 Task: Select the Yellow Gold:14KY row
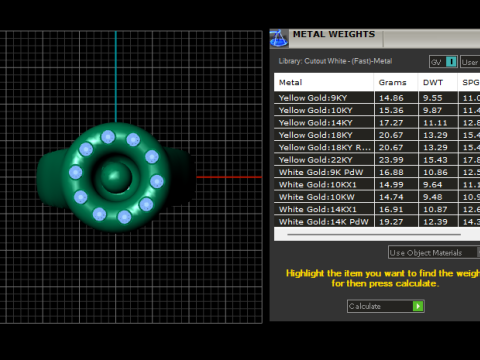pyautogui.click(x=377, y=123)
